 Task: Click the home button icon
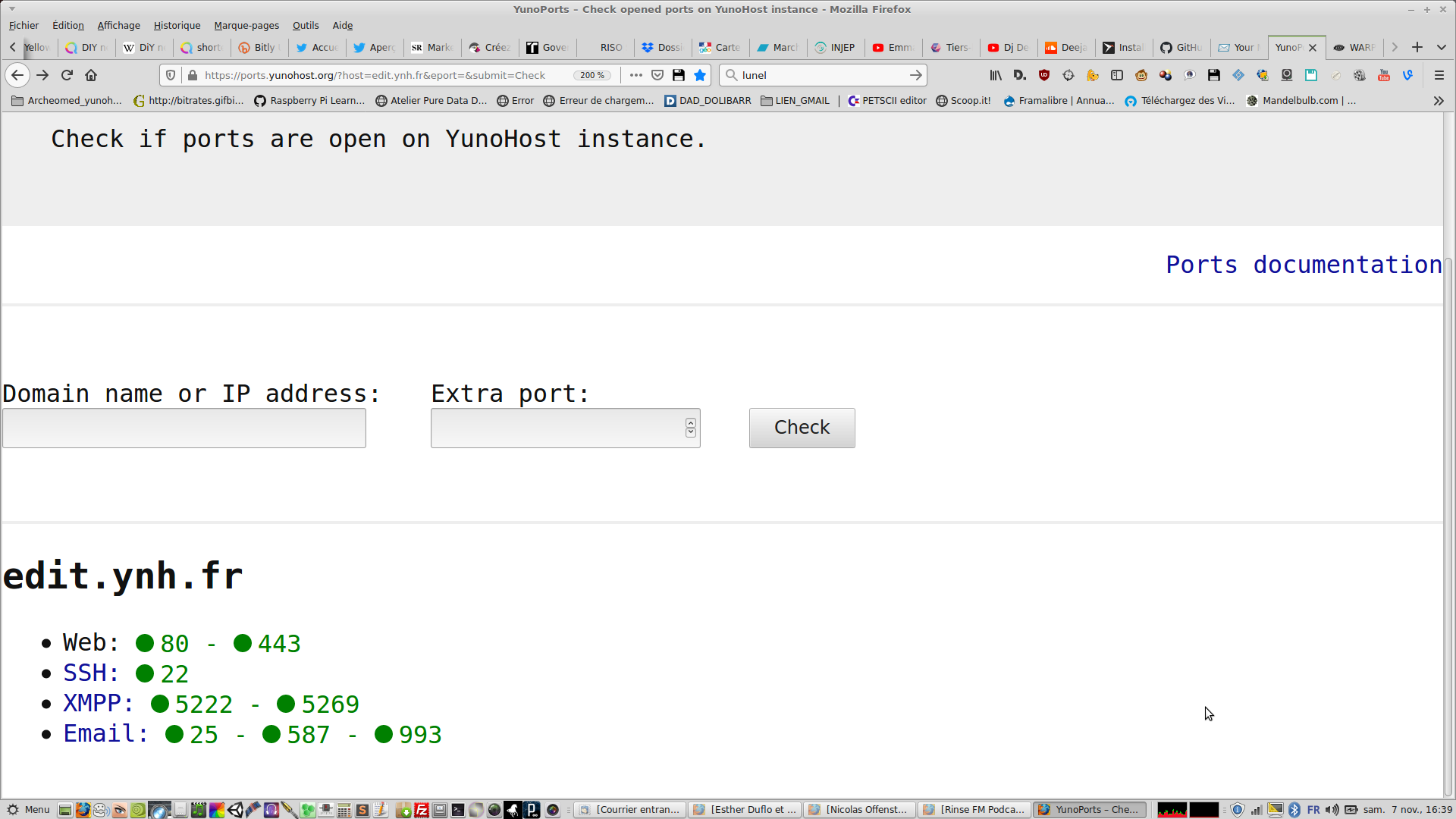pyautogui.click(x=91, y=75)
